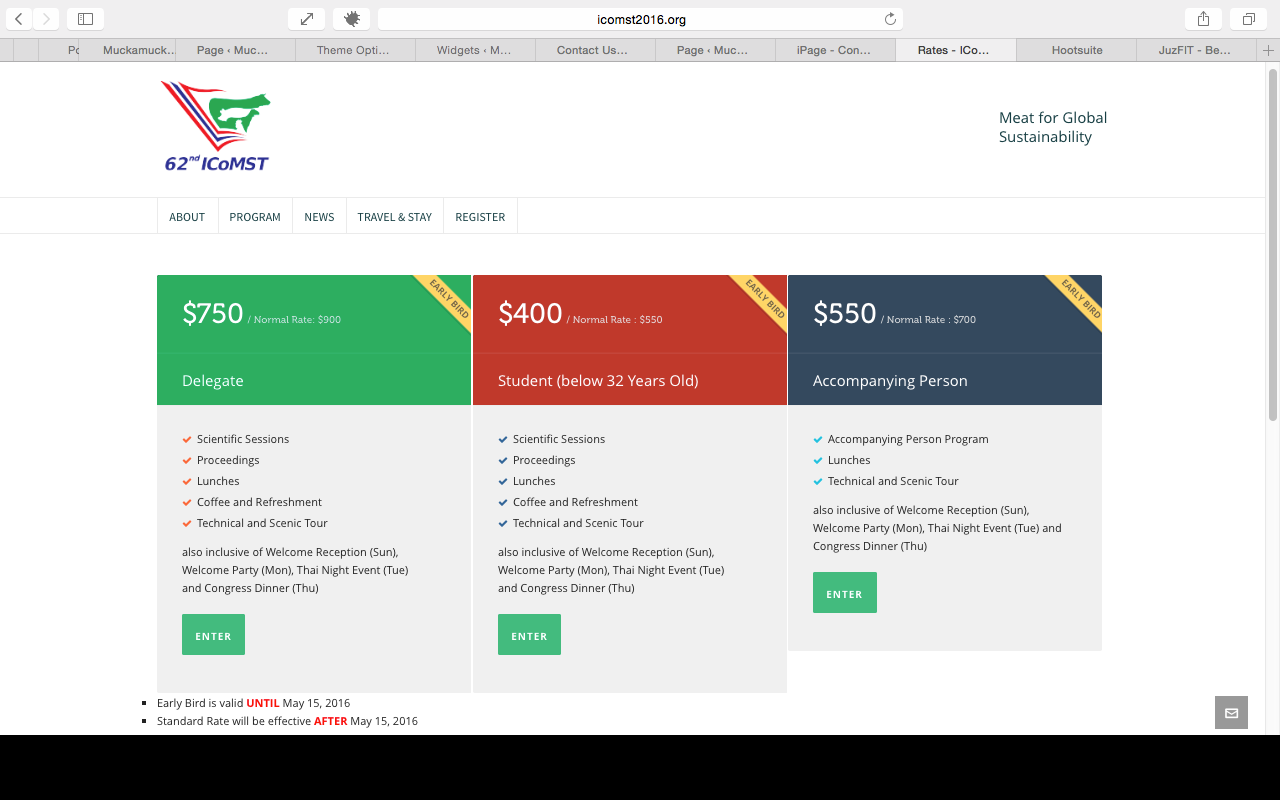Screen dimensions: 1280x800
Task: Open the Safari share sheet icon
Action: pyautogui.click(x=1203, y=19)
